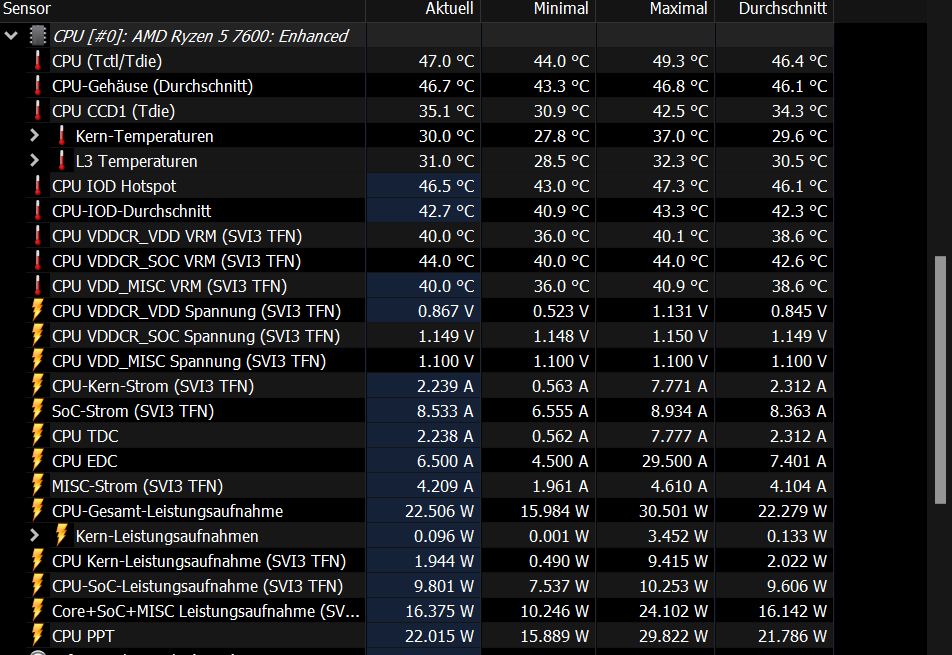The height and width of the screenshot is (655, 952).
Task: Select the CPU IOD Hotspot sensor label
Action: (x=114, y=186)
